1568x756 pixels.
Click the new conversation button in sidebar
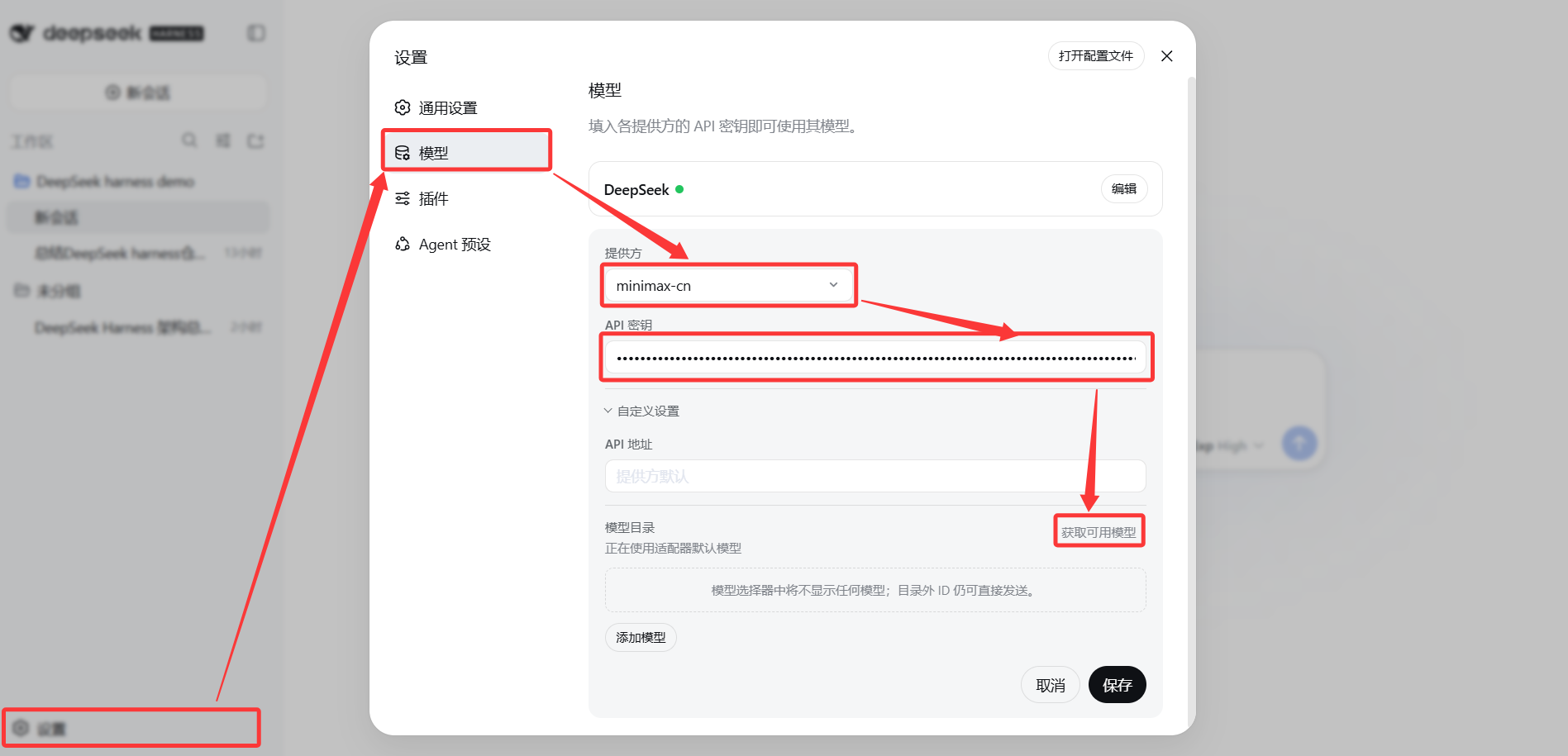point(138,93)
